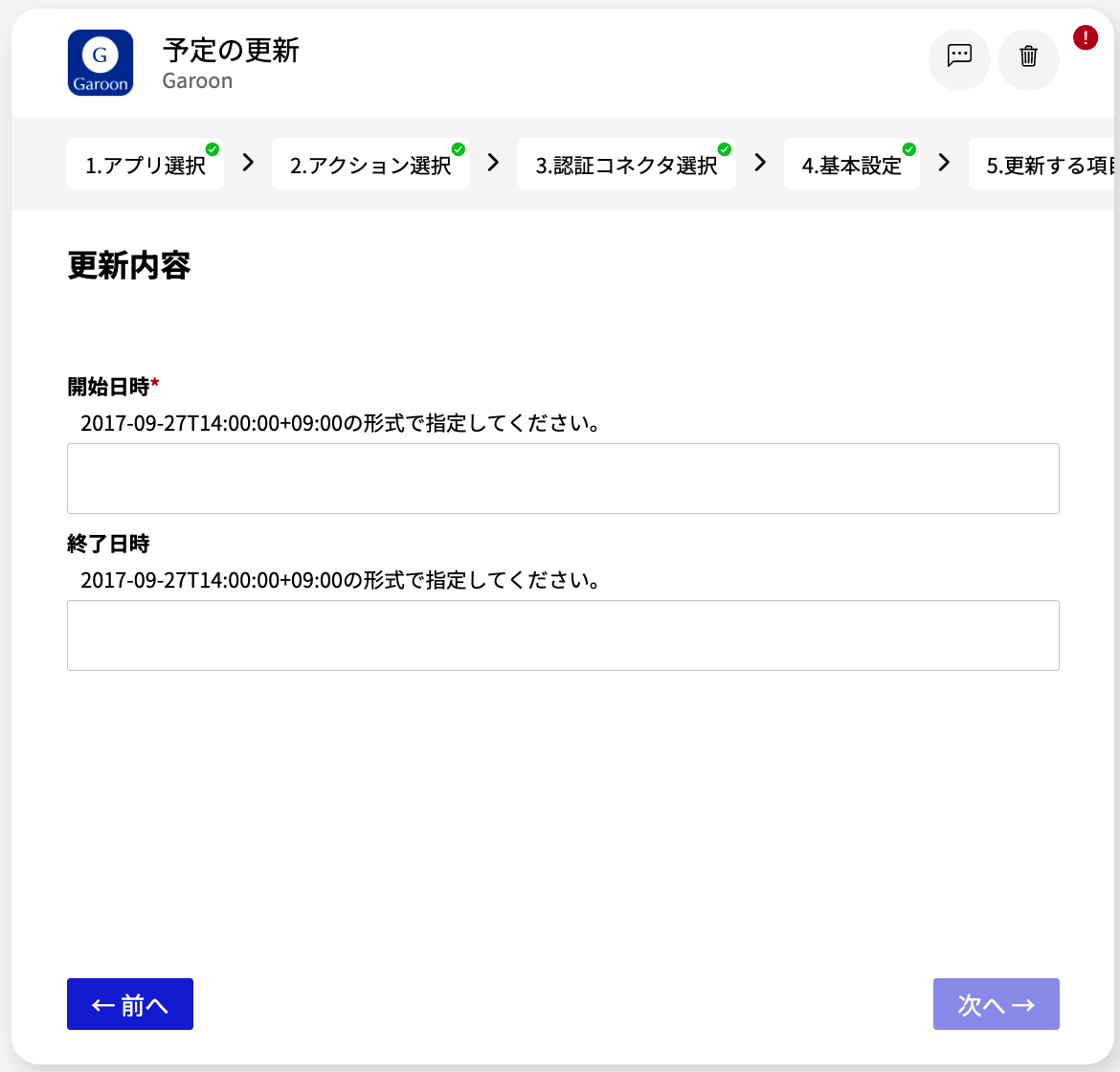Select step 5.更新する項目
This screenshot has height=1072, width=1120.
click(x=1043, y=164)
